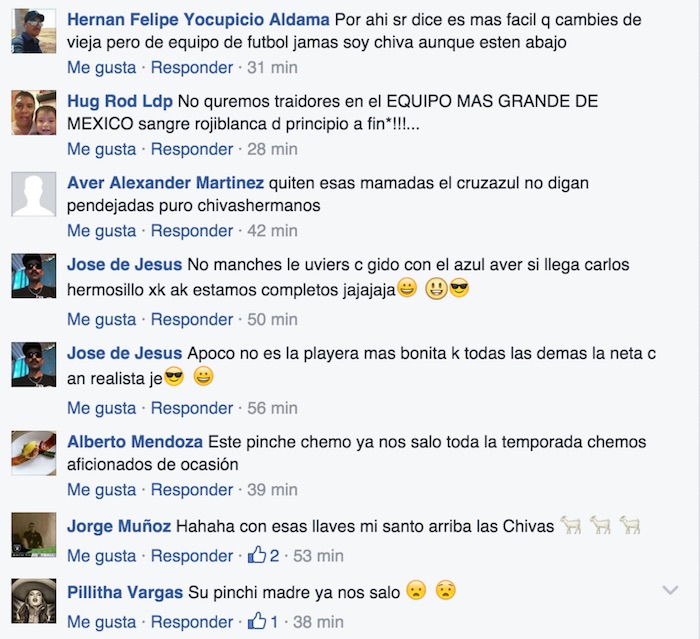Open Jose de Jesus profile from playera comment
Viewport: 700px width, 639px height.
point(125,353)
